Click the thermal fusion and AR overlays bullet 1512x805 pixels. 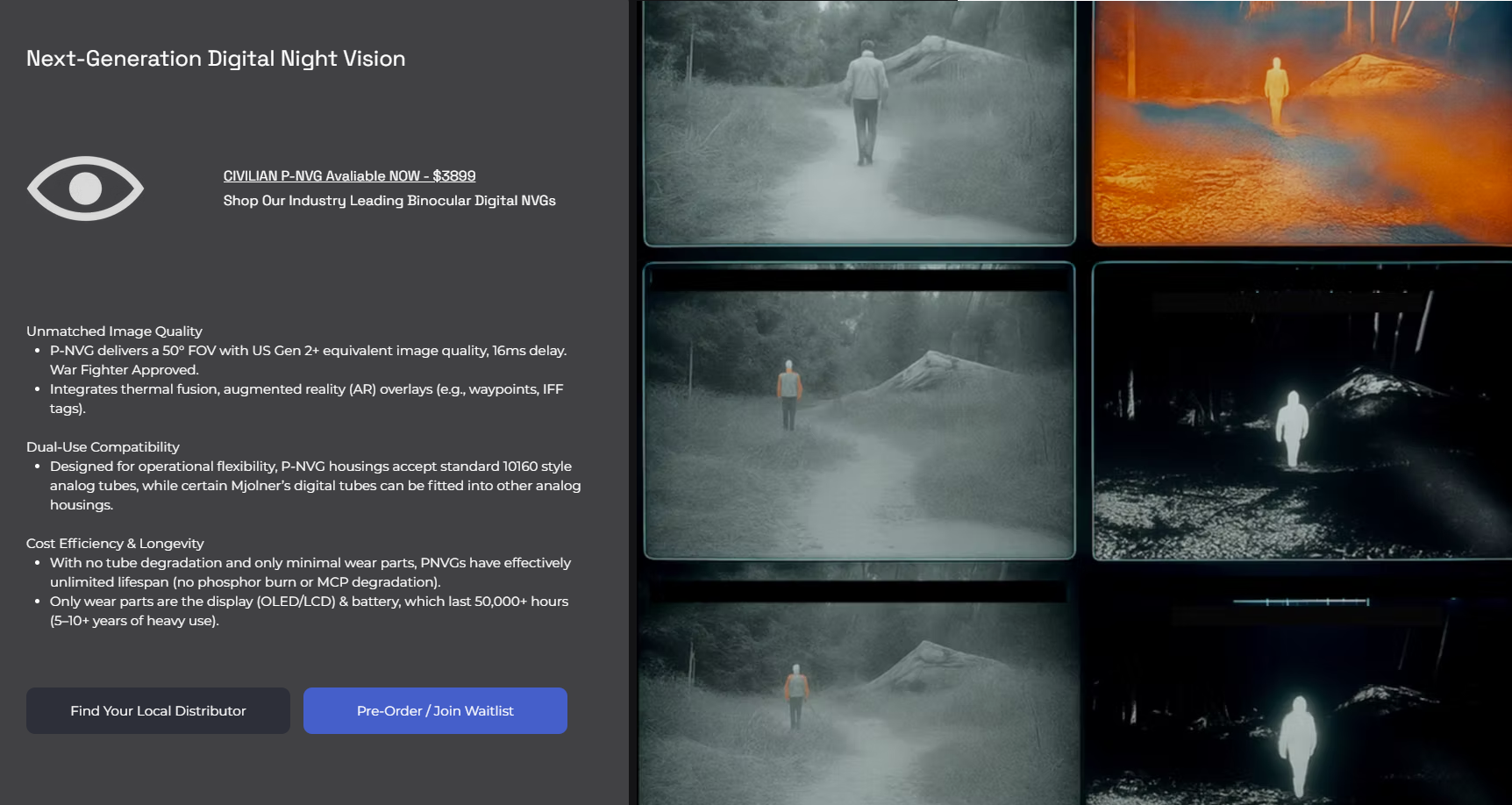pyautogui.click(x=307, y=399)
